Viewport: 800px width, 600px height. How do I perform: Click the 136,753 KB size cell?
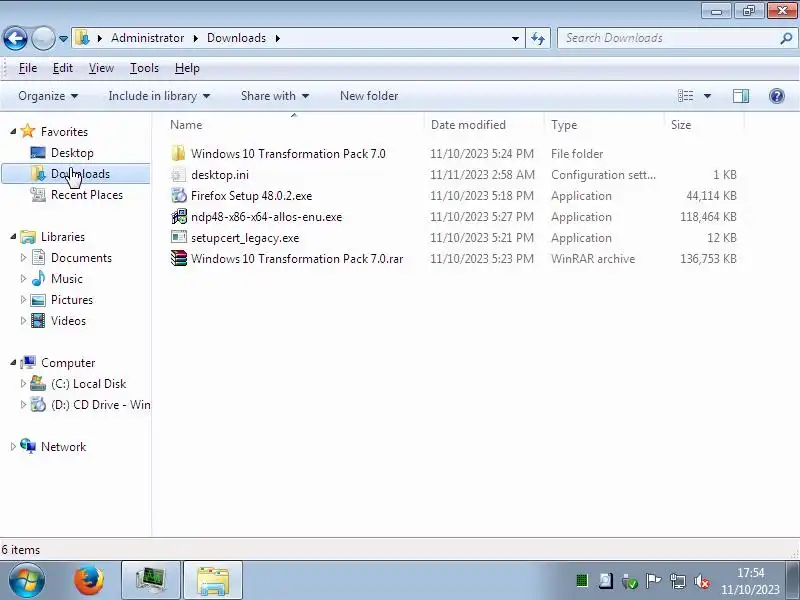tap(708, 259)
